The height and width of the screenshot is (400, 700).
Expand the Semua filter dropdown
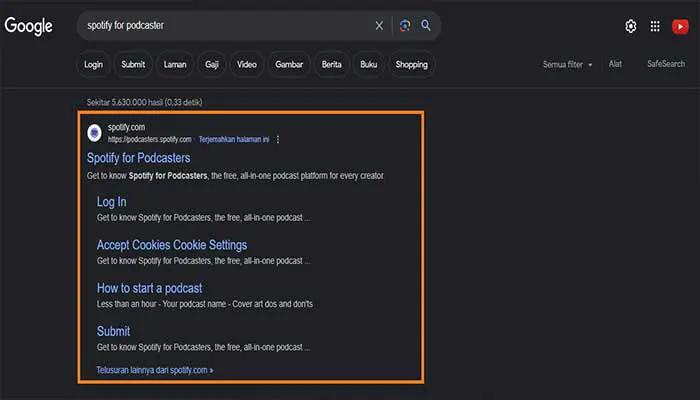567,65
